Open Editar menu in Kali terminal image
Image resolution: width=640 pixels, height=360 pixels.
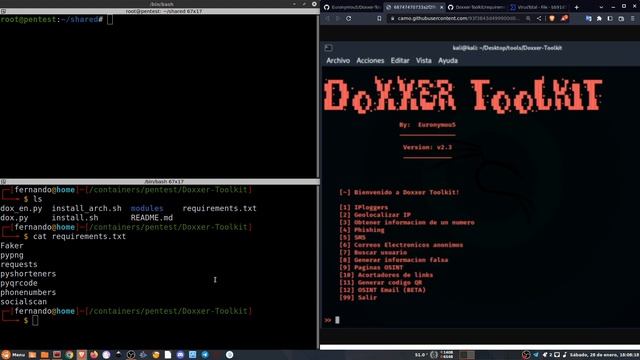[400, 60]
